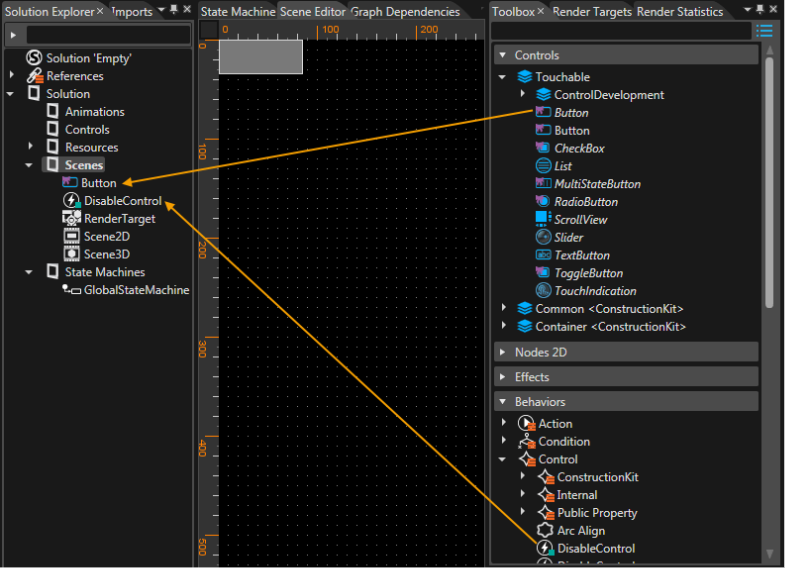Expand the References node
The height and width of the screenshot is (569, 786).
[x=12, y=75]
